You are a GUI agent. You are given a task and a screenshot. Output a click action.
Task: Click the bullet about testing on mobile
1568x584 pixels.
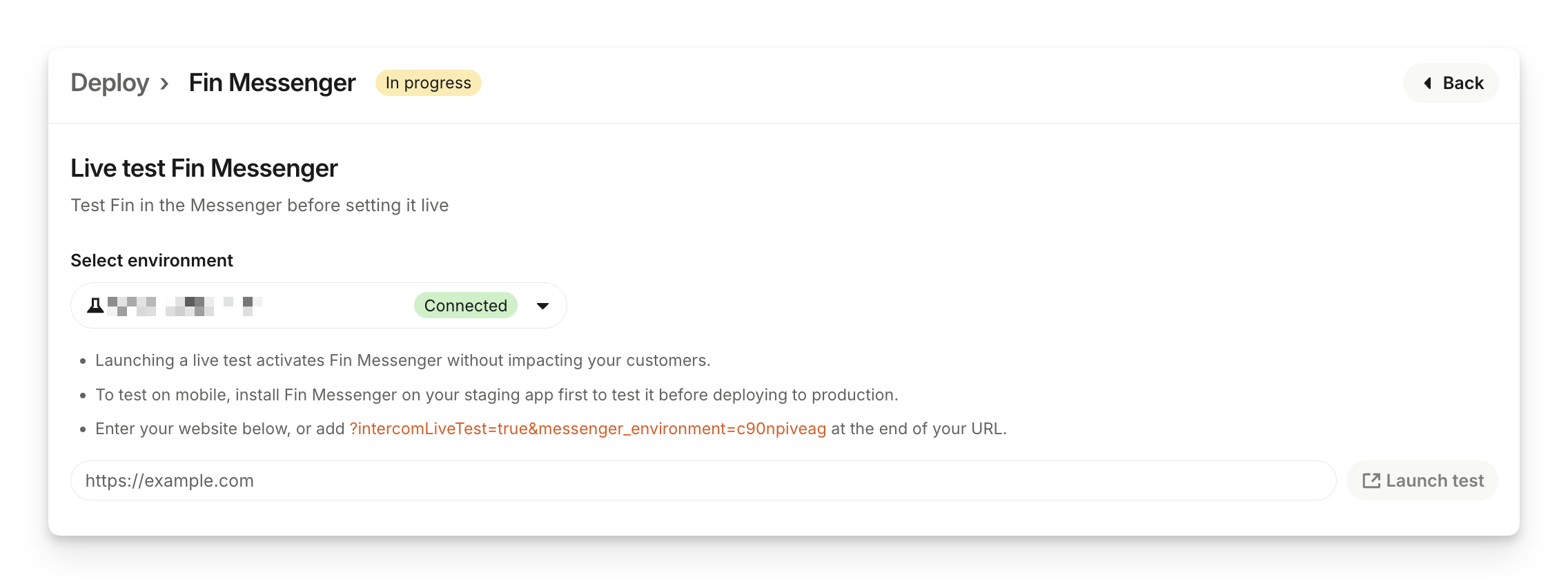tap(496, 395)
